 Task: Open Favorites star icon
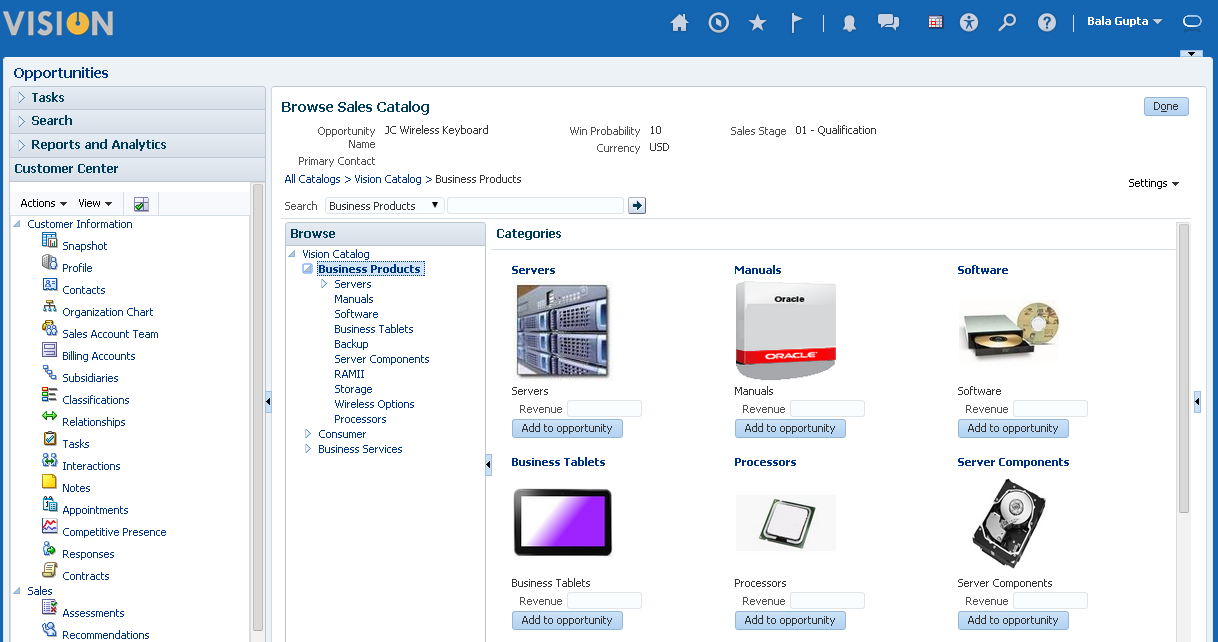click(x=757, y=22)
